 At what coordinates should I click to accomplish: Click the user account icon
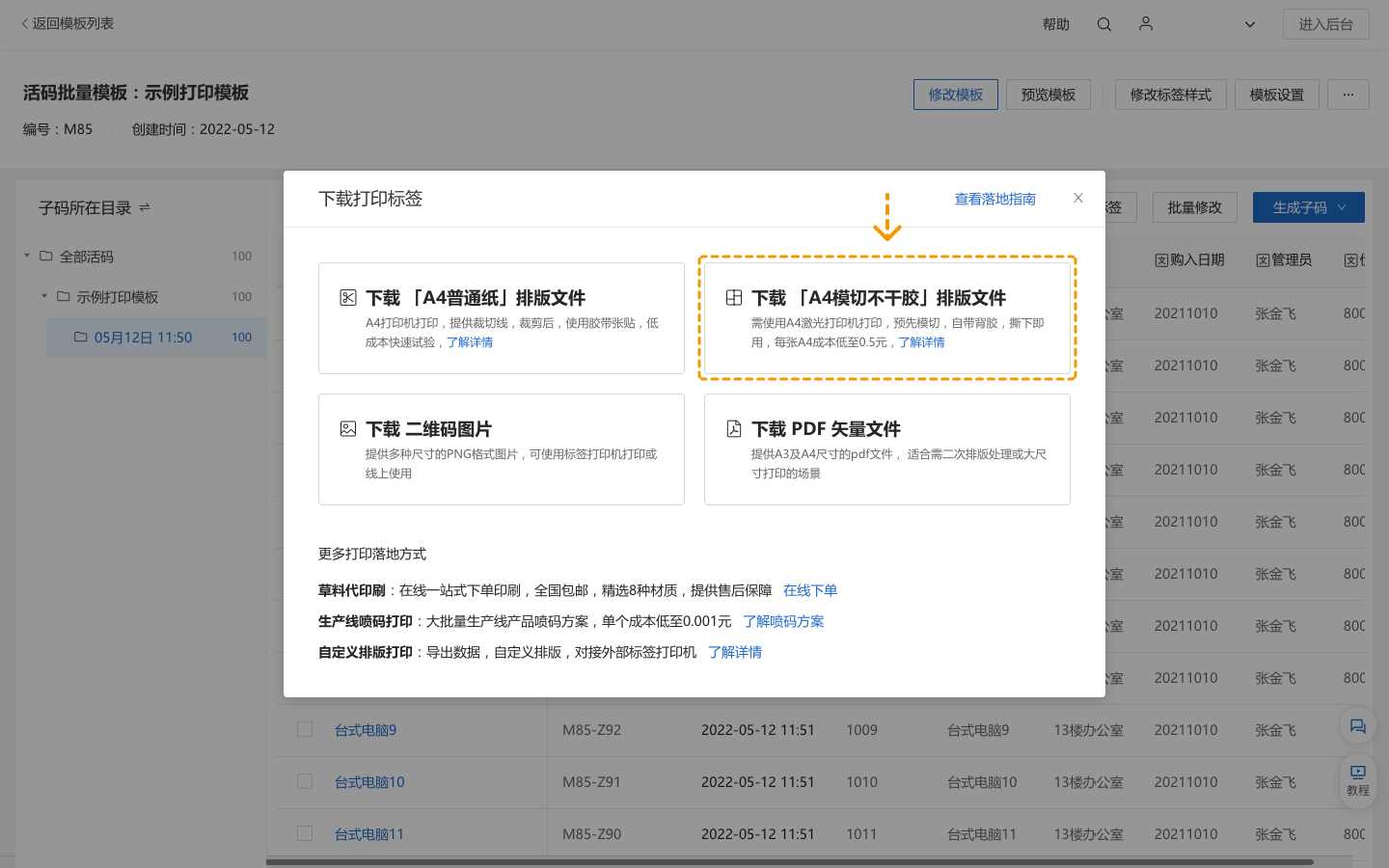coord(1145,24)
